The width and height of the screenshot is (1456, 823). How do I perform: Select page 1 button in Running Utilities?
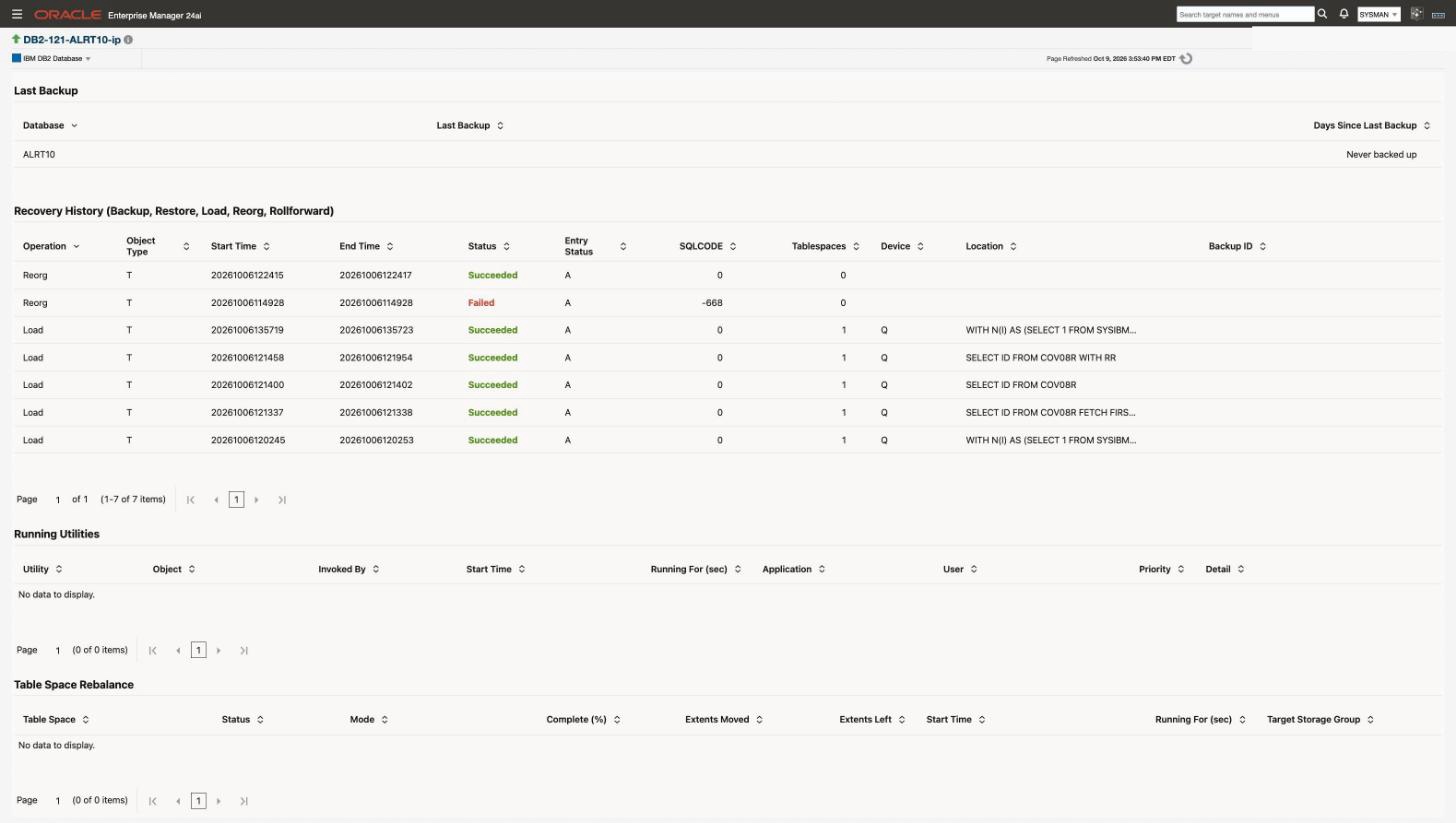198,651
